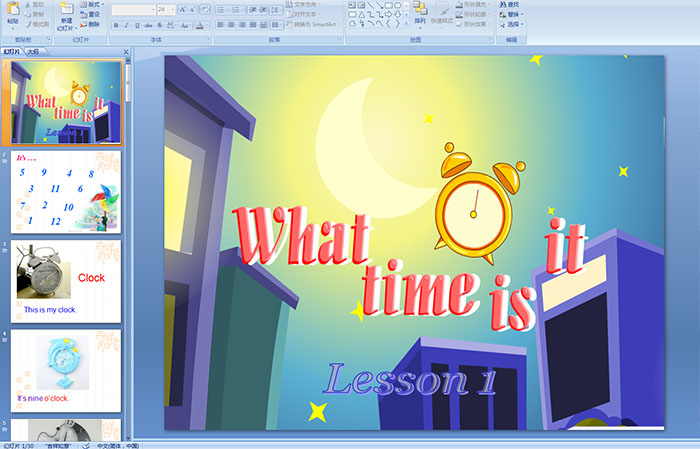700x449 pixels.
Task: Toggle strikethrough abc formatting
Action: [x=148, y=25]
